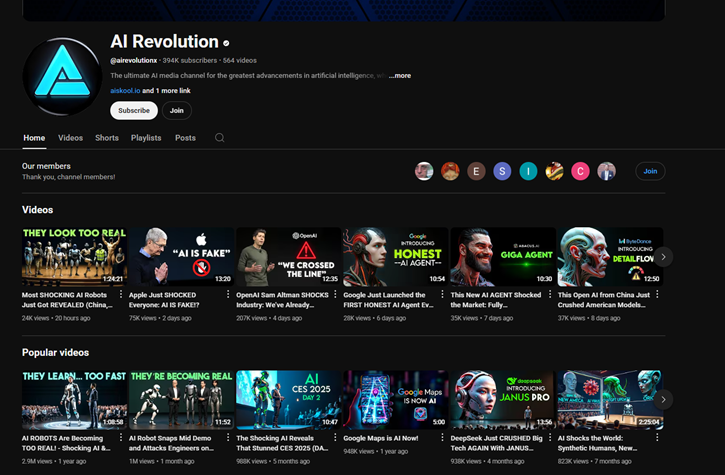Click the yellow striped member avatar beside pink C
Viewport: 725px width, 475px height.
pos(554,171)
